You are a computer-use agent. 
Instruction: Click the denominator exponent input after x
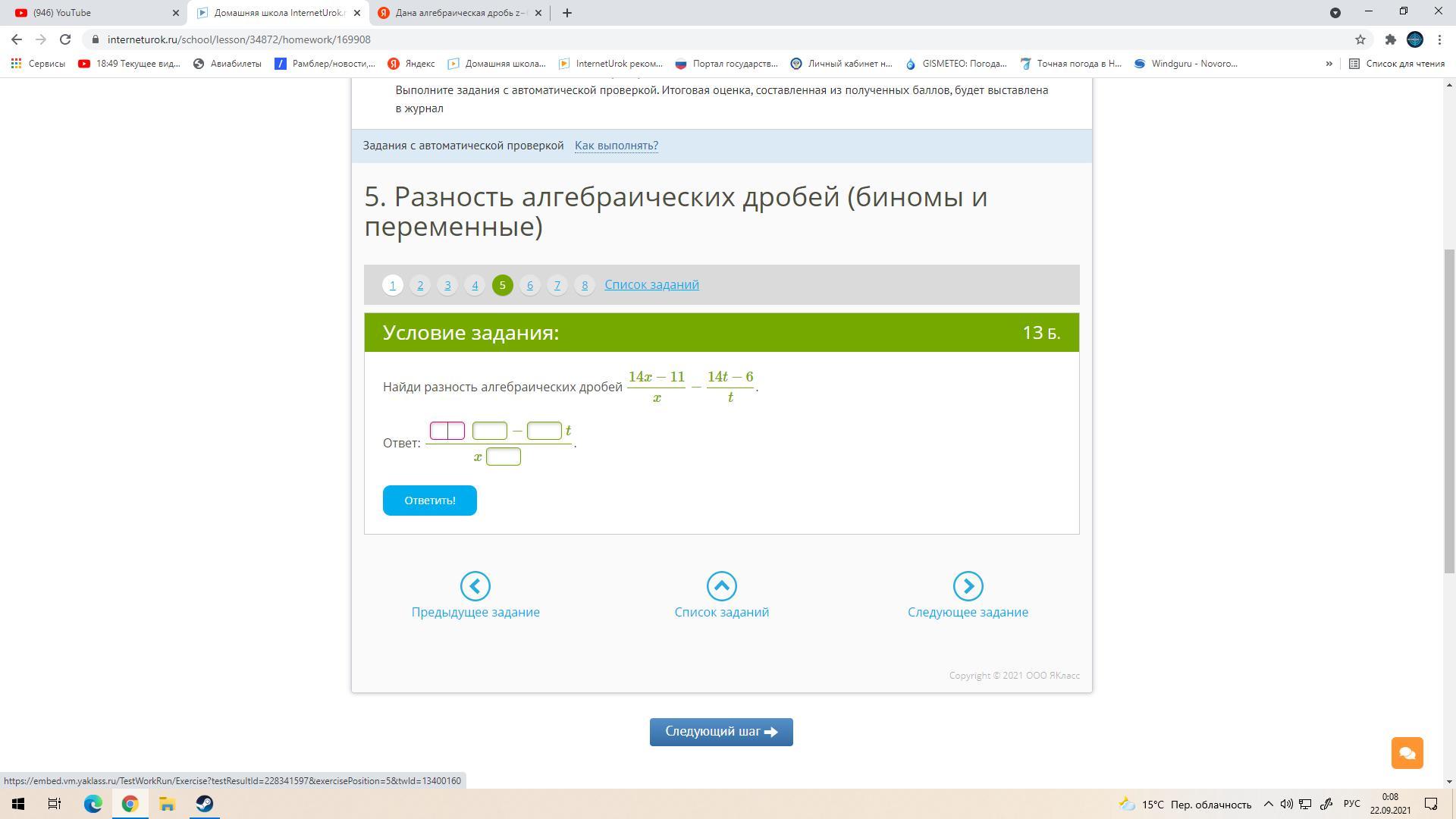point(503,457)
